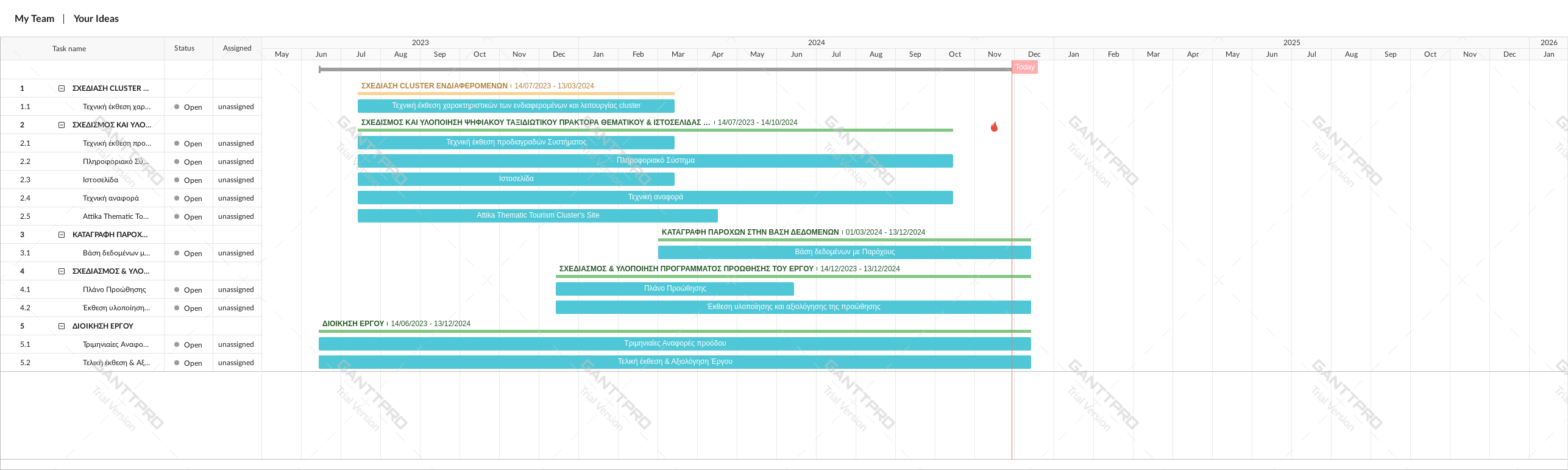Click unassigned cell for Τριμηνιαίες Αναφορές row

[x=236, y=344]
